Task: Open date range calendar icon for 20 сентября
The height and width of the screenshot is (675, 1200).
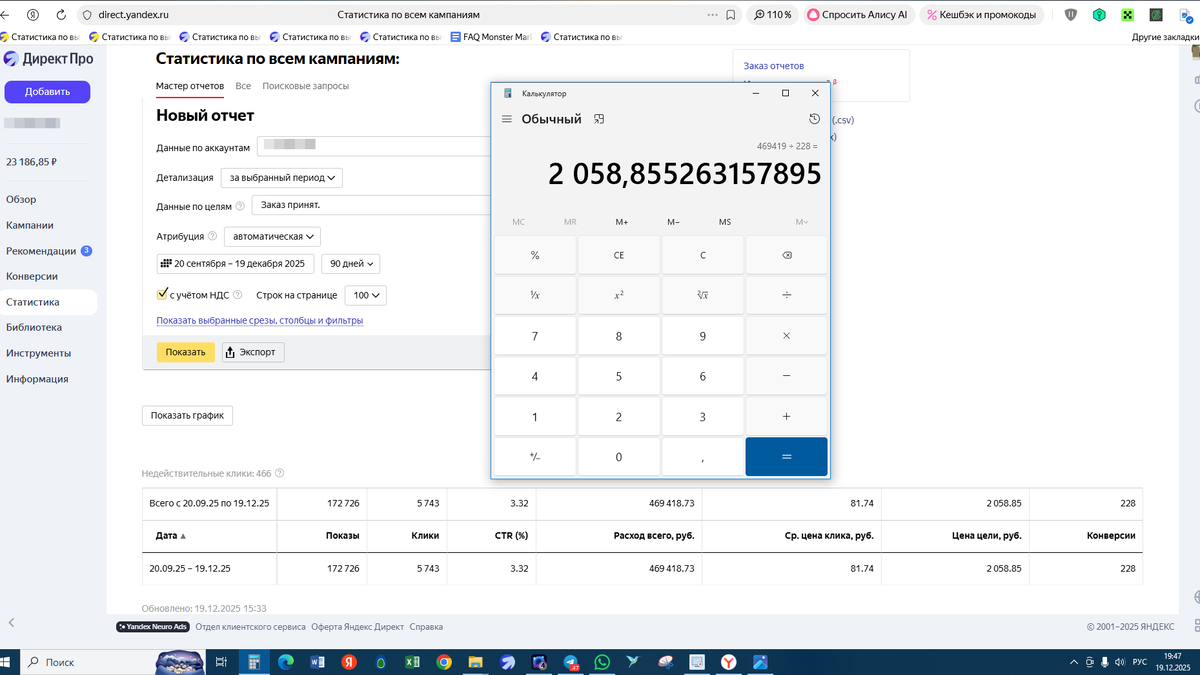Action: click(166, 264)
